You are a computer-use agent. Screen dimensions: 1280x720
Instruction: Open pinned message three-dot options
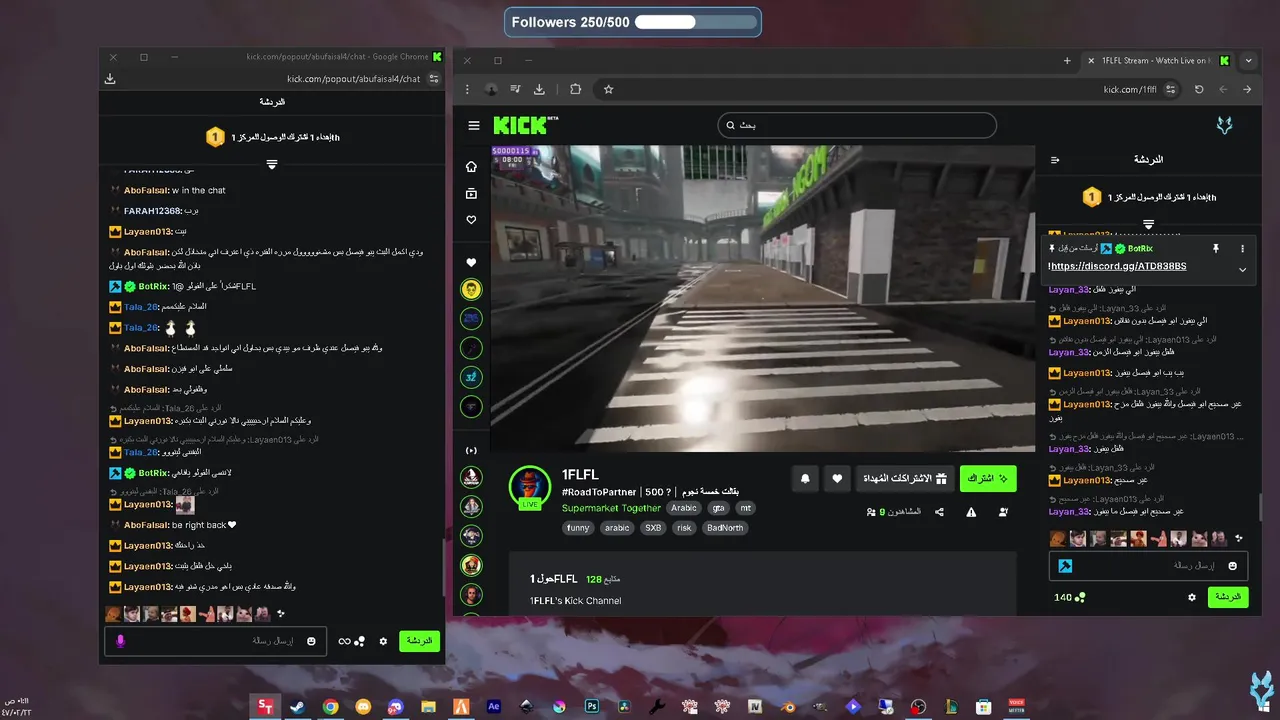(1242, 248)
